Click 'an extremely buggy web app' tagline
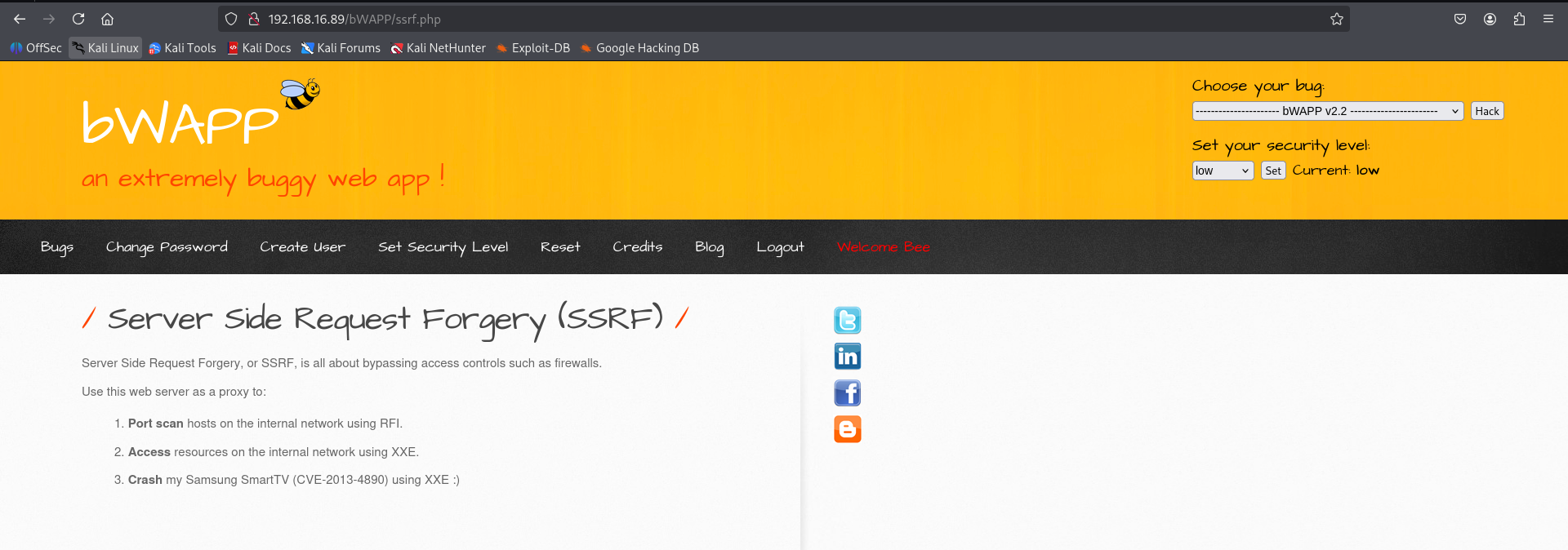This screenshot has height=550, width=1568. point(263,180)
